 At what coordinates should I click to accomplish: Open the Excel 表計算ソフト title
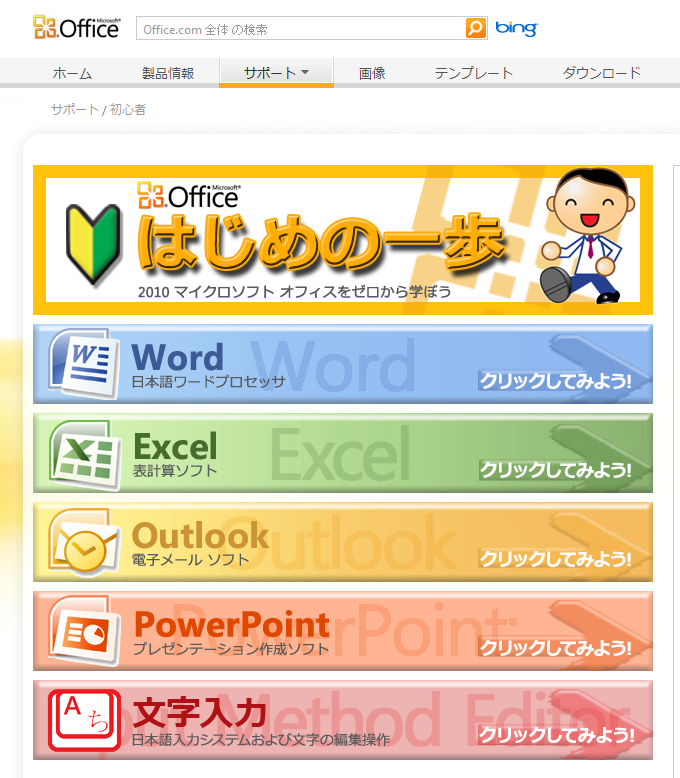(175, 454)
